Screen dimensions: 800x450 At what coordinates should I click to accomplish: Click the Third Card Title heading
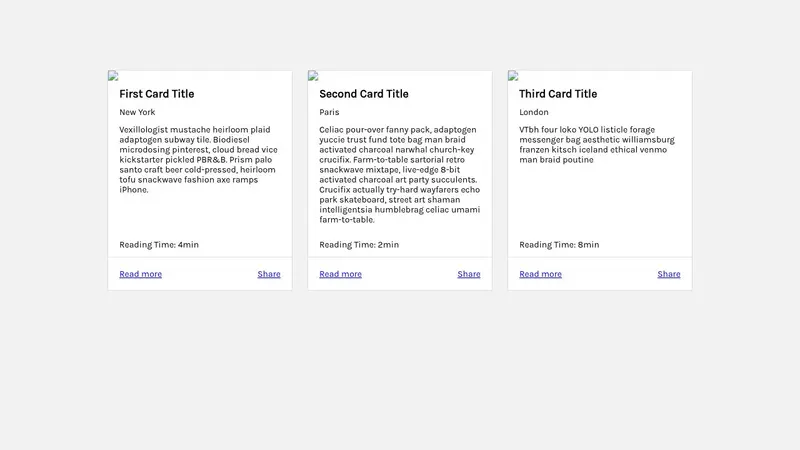(x=558, y=94)
